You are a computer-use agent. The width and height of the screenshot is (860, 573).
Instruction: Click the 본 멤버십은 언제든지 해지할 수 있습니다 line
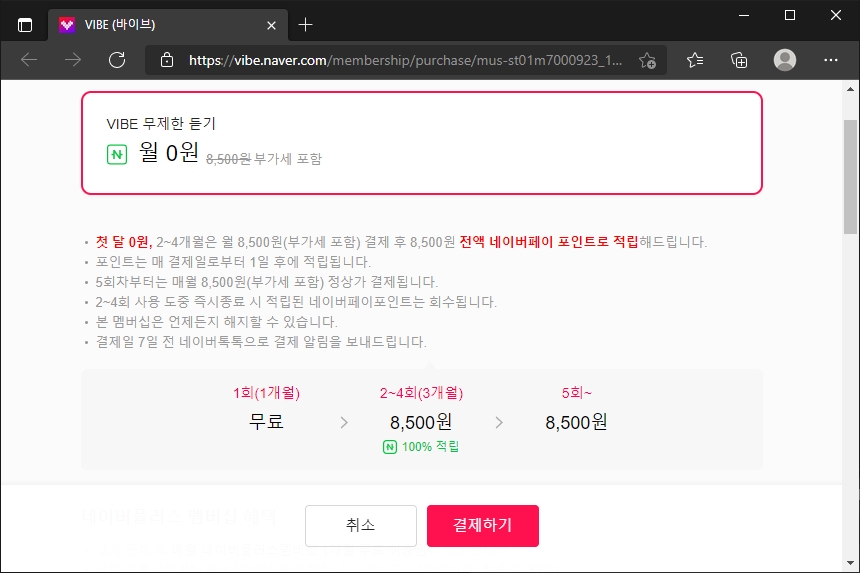coord(217,321)
